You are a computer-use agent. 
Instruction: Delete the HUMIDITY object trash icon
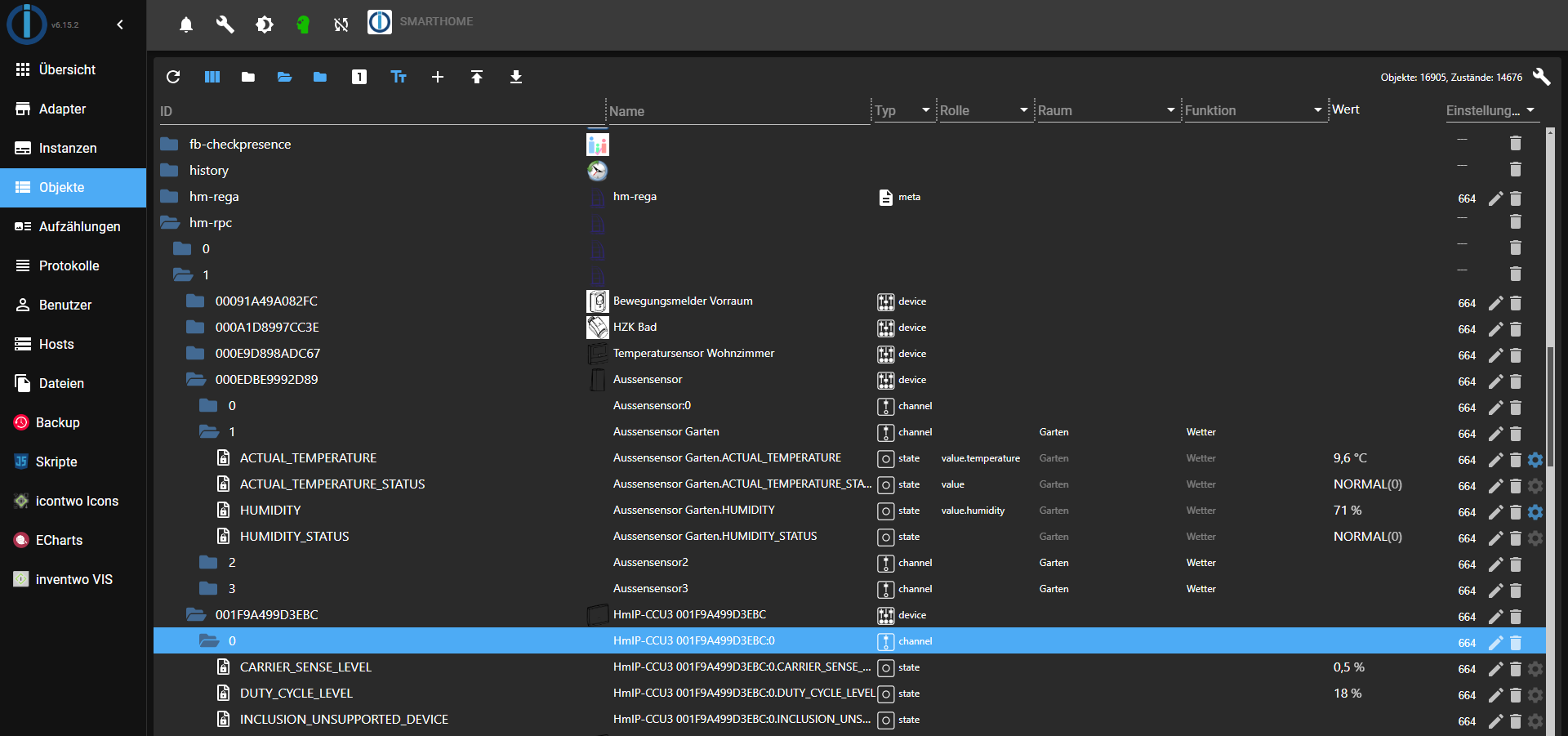coord(1516,512)
